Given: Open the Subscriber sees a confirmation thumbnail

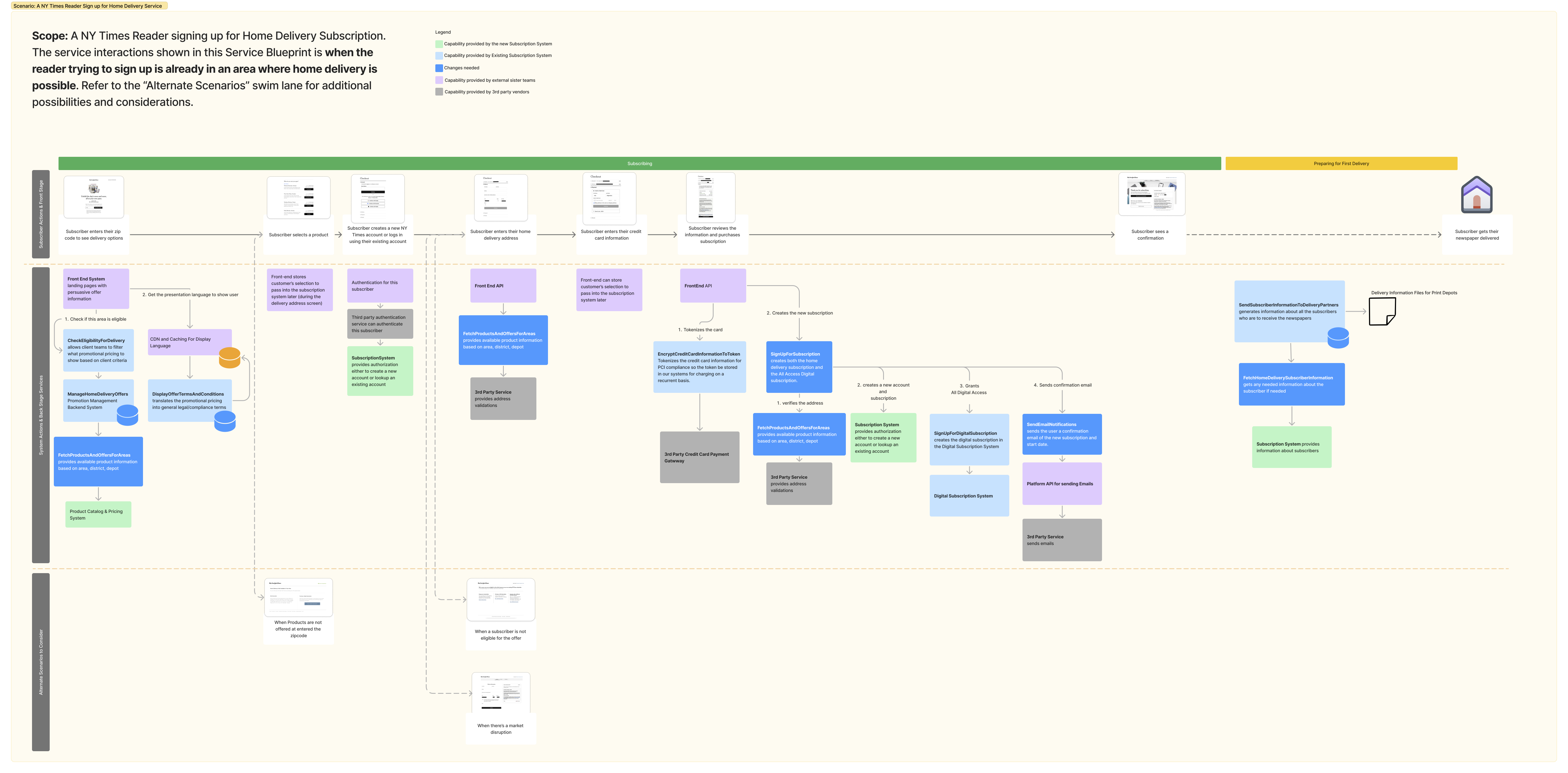Looking at the screenshot, I should [x=1152, y=194].
